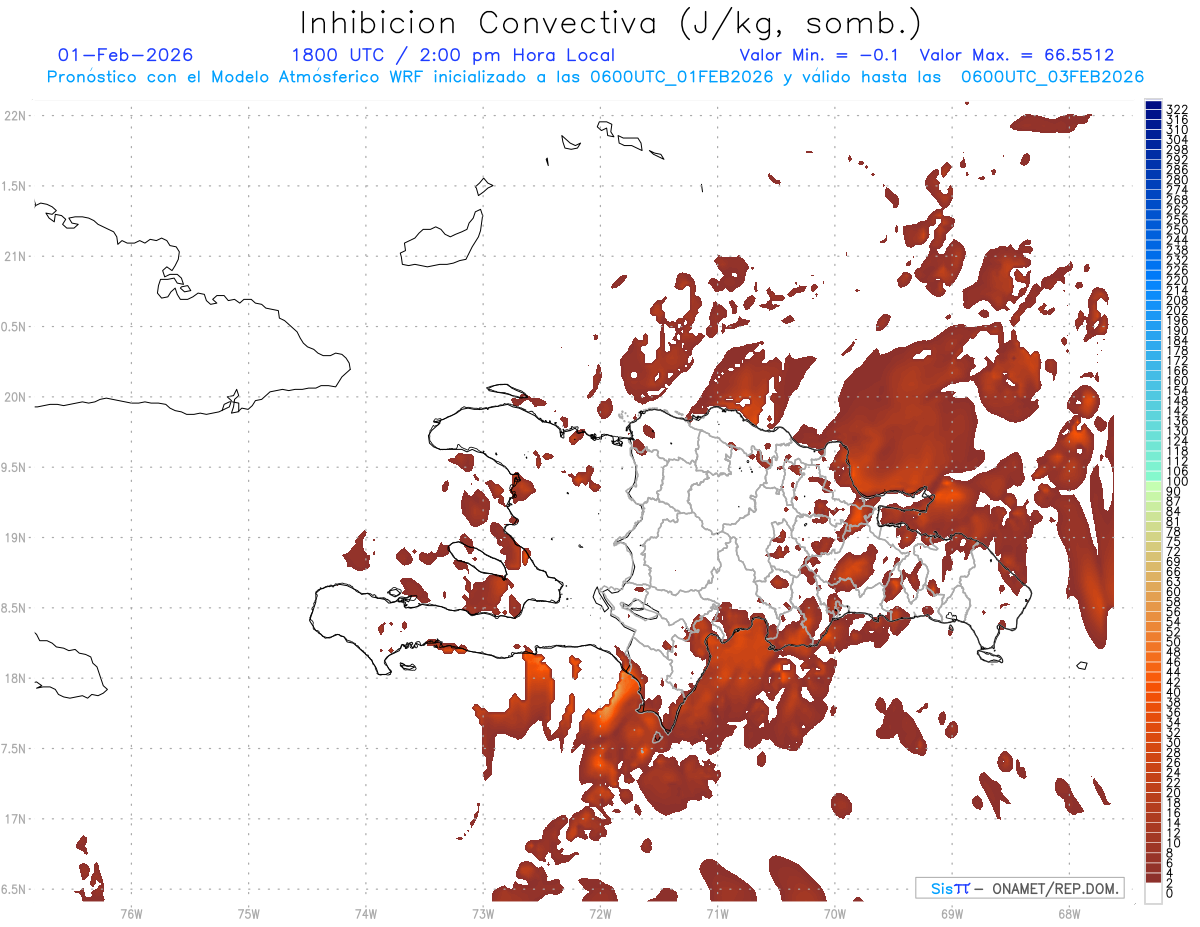This screenshot has height=927, width=1200.
Task: Click the date '01-Feb-2026'
Action: click(x=126, y=55)
